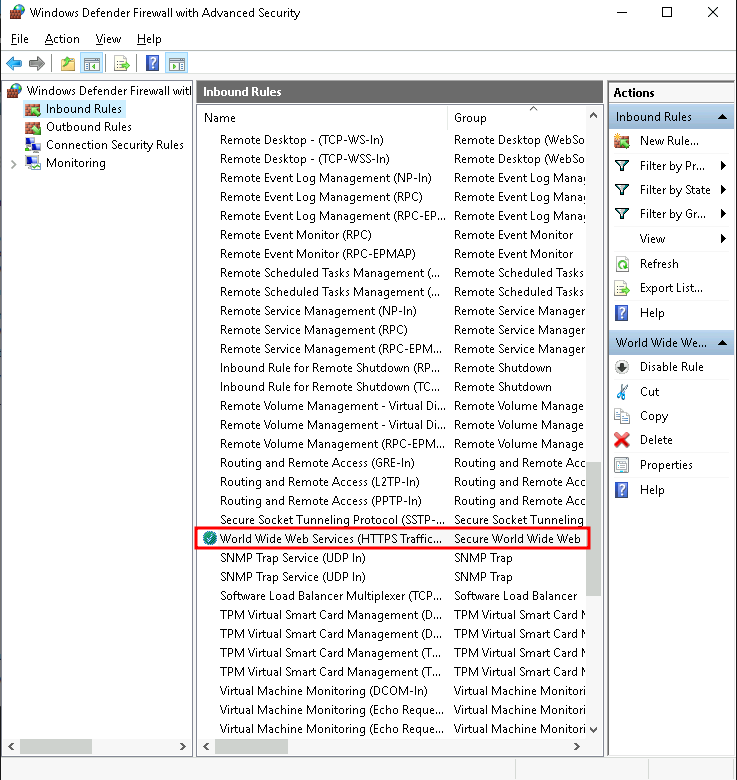Click Delete in the Actions pane
The width and height of the screenshot is (737, 780).
[656, 440]
